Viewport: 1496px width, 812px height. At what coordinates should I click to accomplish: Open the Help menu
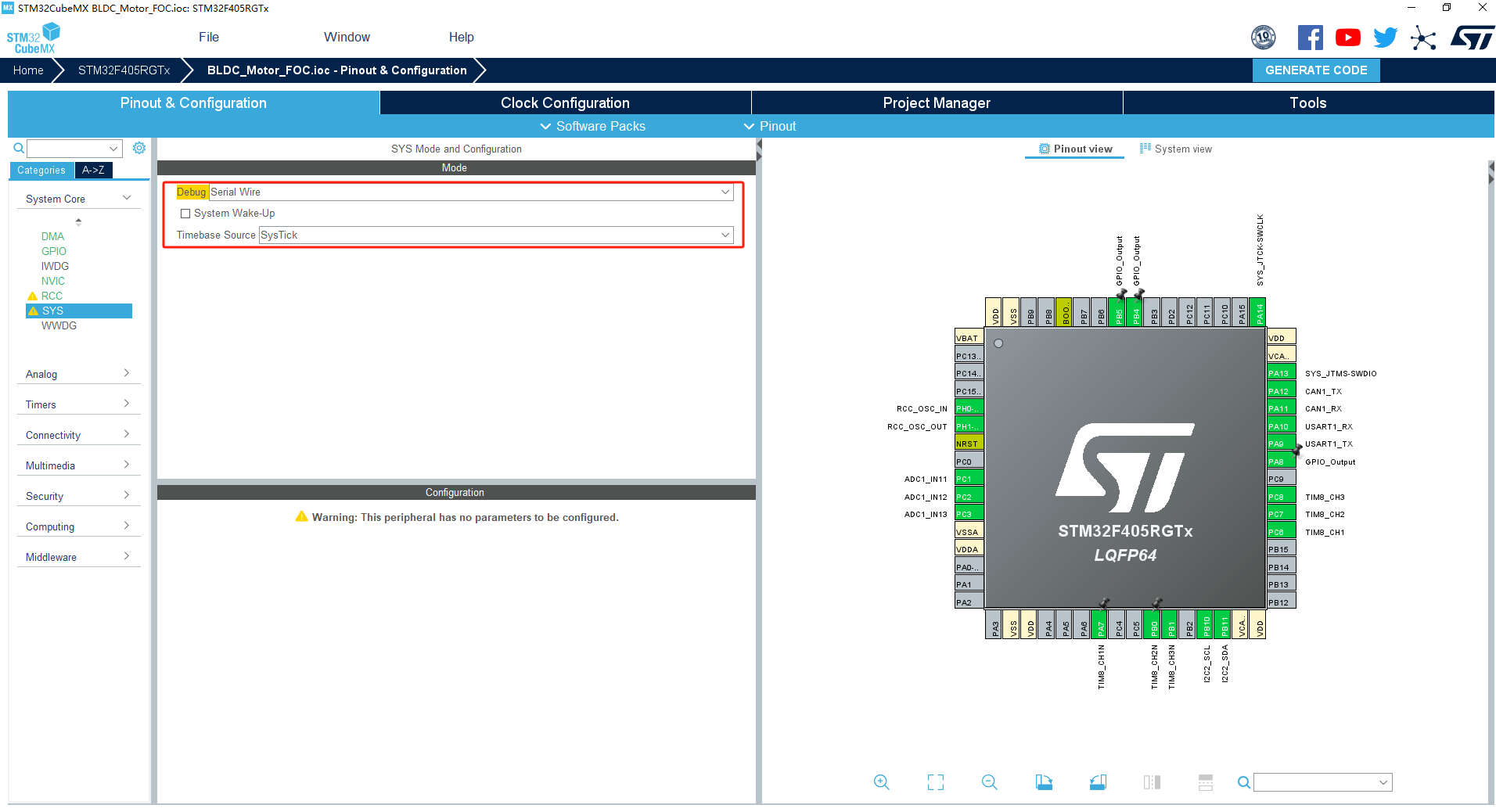pos(461,37)
